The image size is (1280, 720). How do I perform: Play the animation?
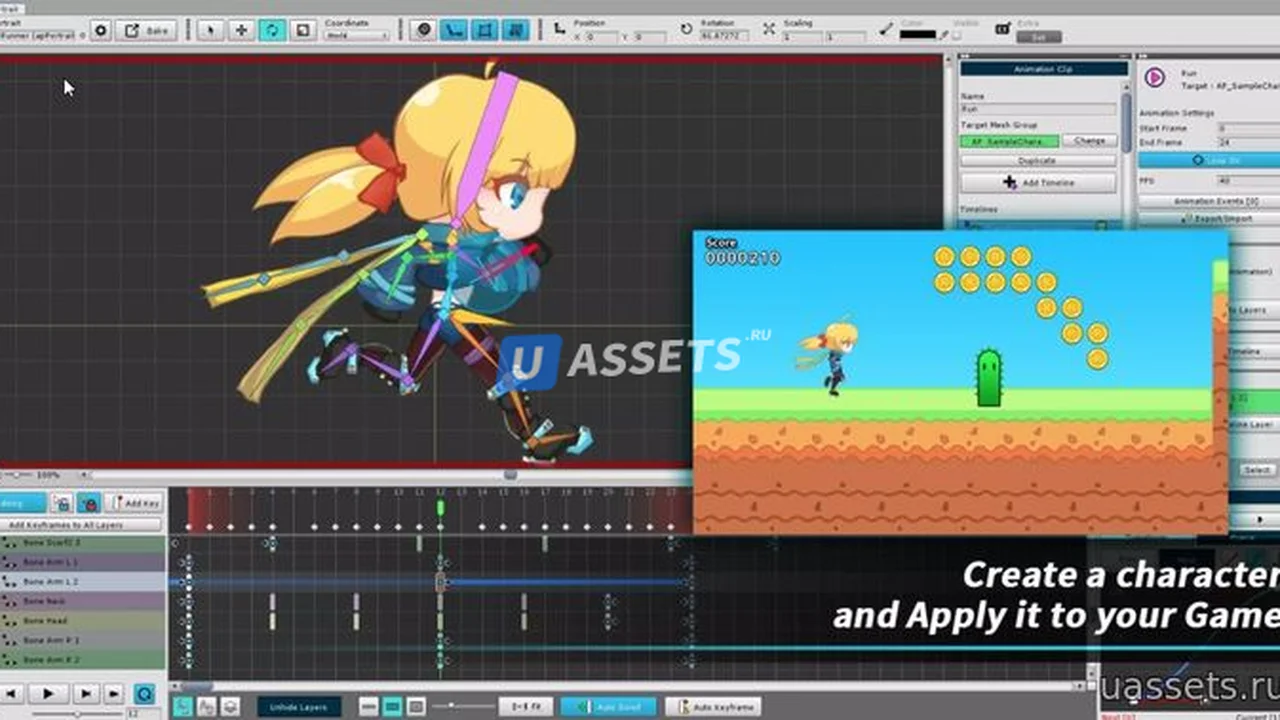pos(48,693)
